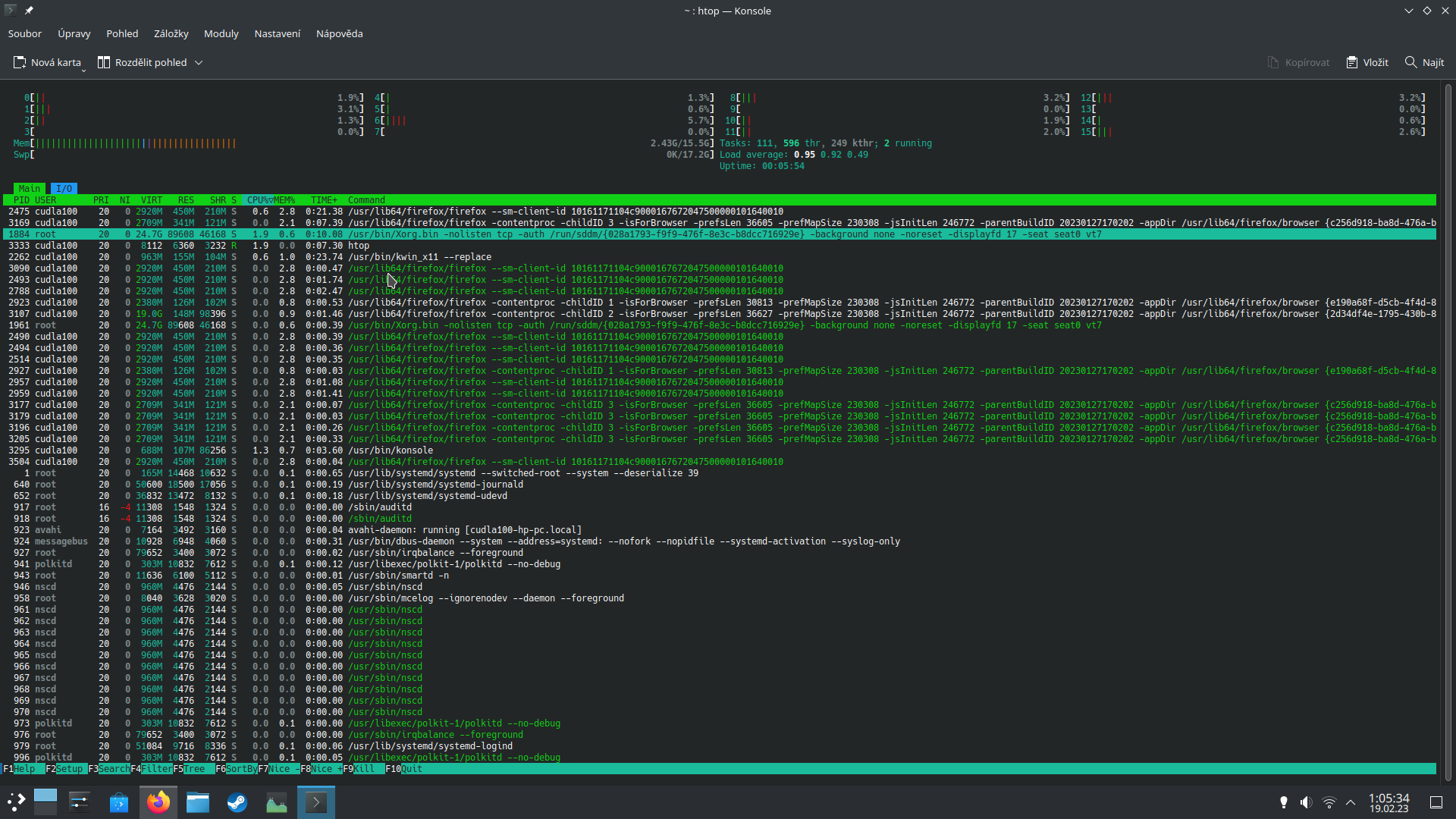This screenshot has height=819, width=1456.
Task: Select the dbus-daemon messagebus row
Action: [720, 541]
